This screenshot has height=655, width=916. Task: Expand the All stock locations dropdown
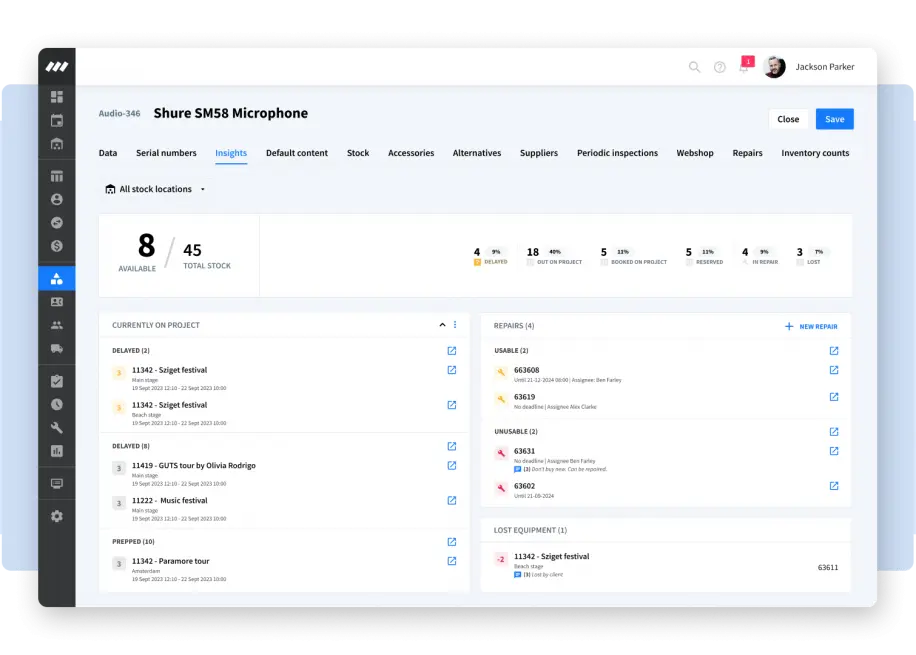pos(155,189)
